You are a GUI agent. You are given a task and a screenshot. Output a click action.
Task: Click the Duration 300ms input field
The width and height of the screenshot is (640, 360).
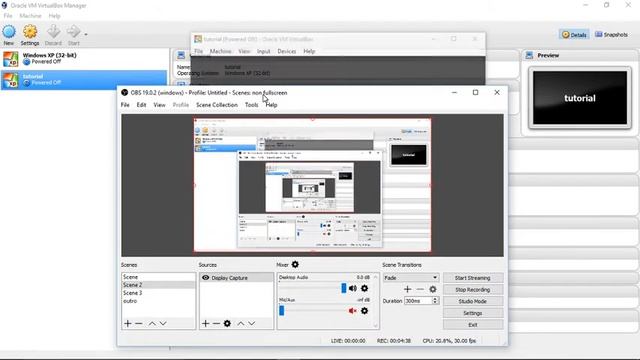418,301
